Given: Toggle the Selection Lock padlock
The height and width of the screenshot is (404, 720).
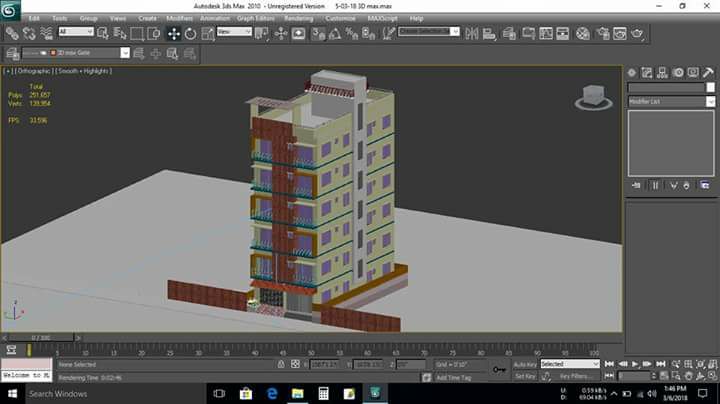Looking at the screenshot, I should coord(281,364).
